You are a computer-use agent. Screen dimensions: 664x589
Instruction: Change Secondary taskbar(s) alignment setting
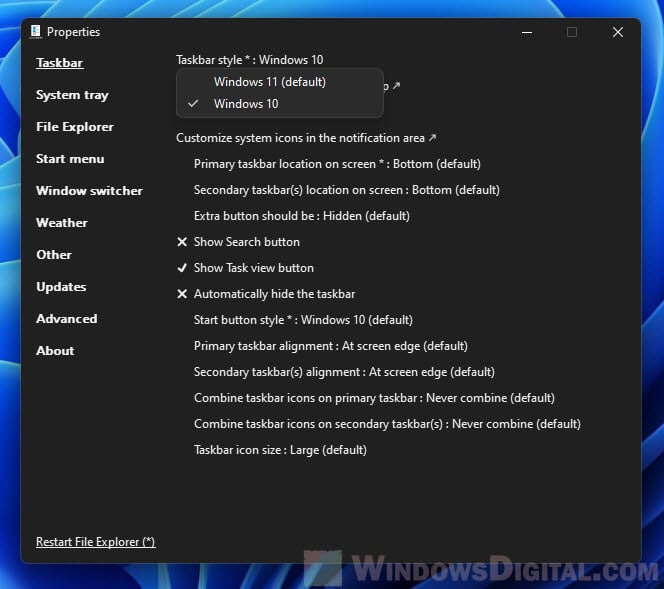click(x=344, y=372)
